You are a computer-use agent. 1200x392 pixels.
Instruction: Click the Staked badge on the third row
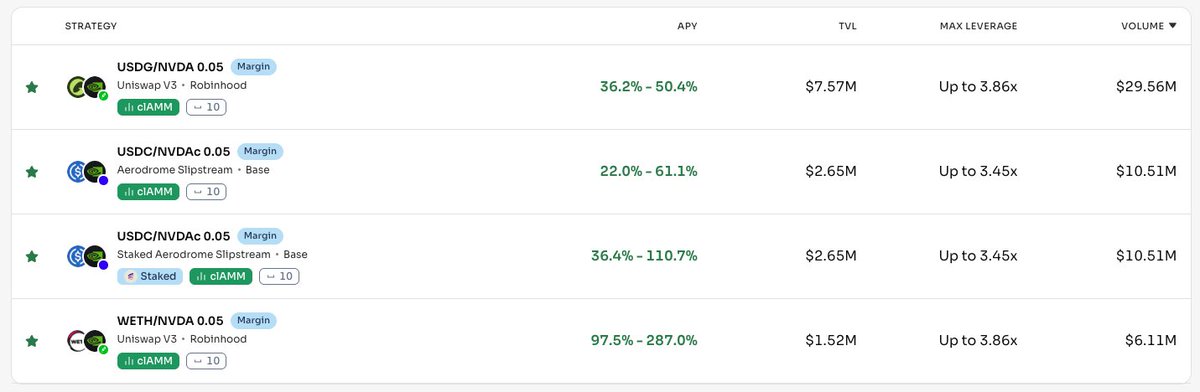[150, 276]
